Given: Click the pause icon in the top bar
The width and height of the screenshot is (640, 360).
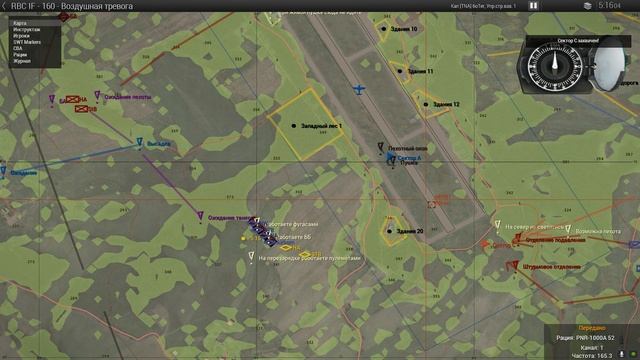Looking at the screenshot, I should point(533,6).
